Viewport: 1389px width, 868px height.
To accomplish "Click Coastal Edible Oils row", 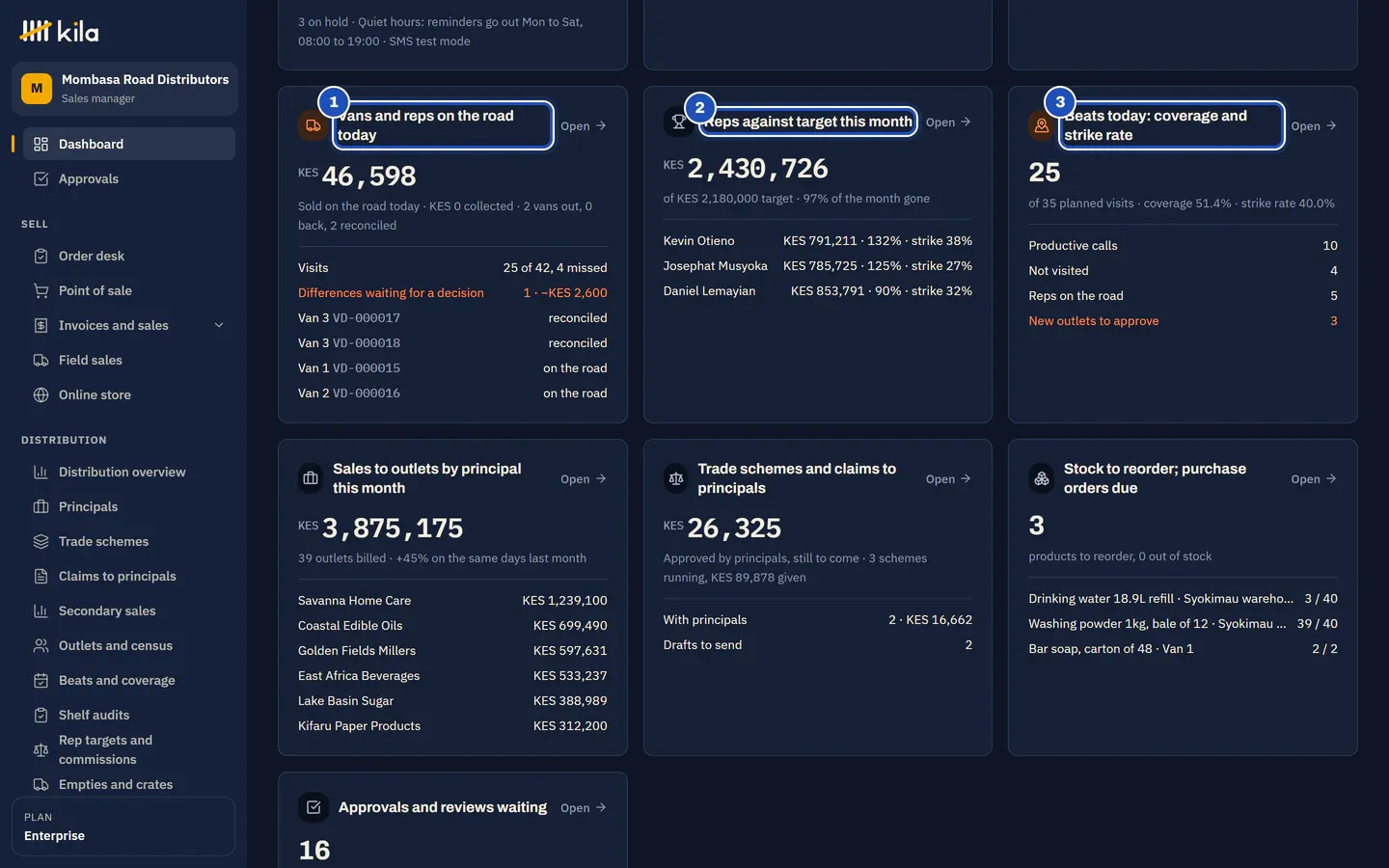I will [452, 625].
